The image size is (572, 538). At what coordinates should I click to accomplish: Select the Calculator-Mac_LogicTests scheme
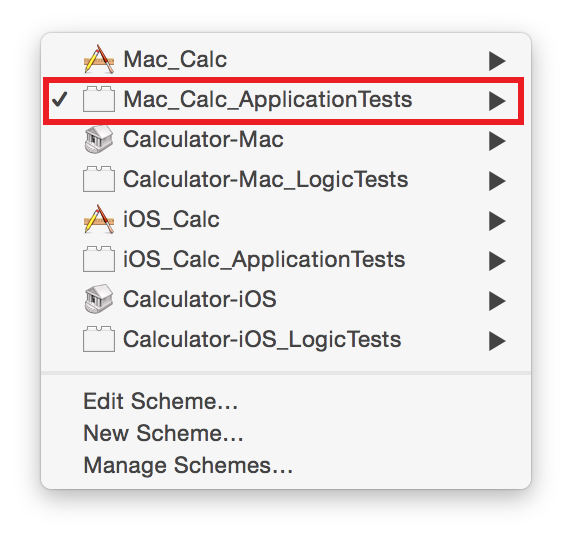coord(286,179)
